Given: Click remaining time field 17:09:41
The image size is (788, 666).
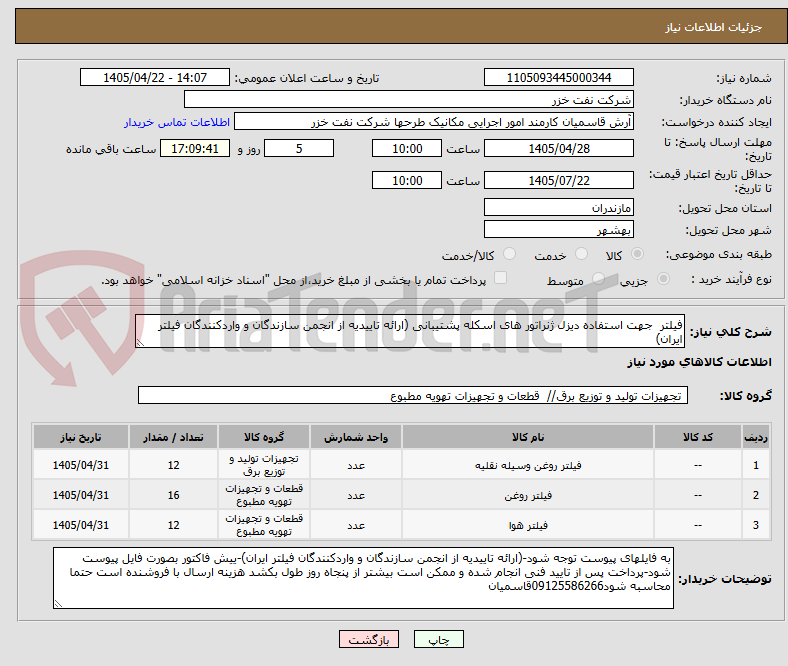Looking at the screenshot, I should (x=195, y=148).
